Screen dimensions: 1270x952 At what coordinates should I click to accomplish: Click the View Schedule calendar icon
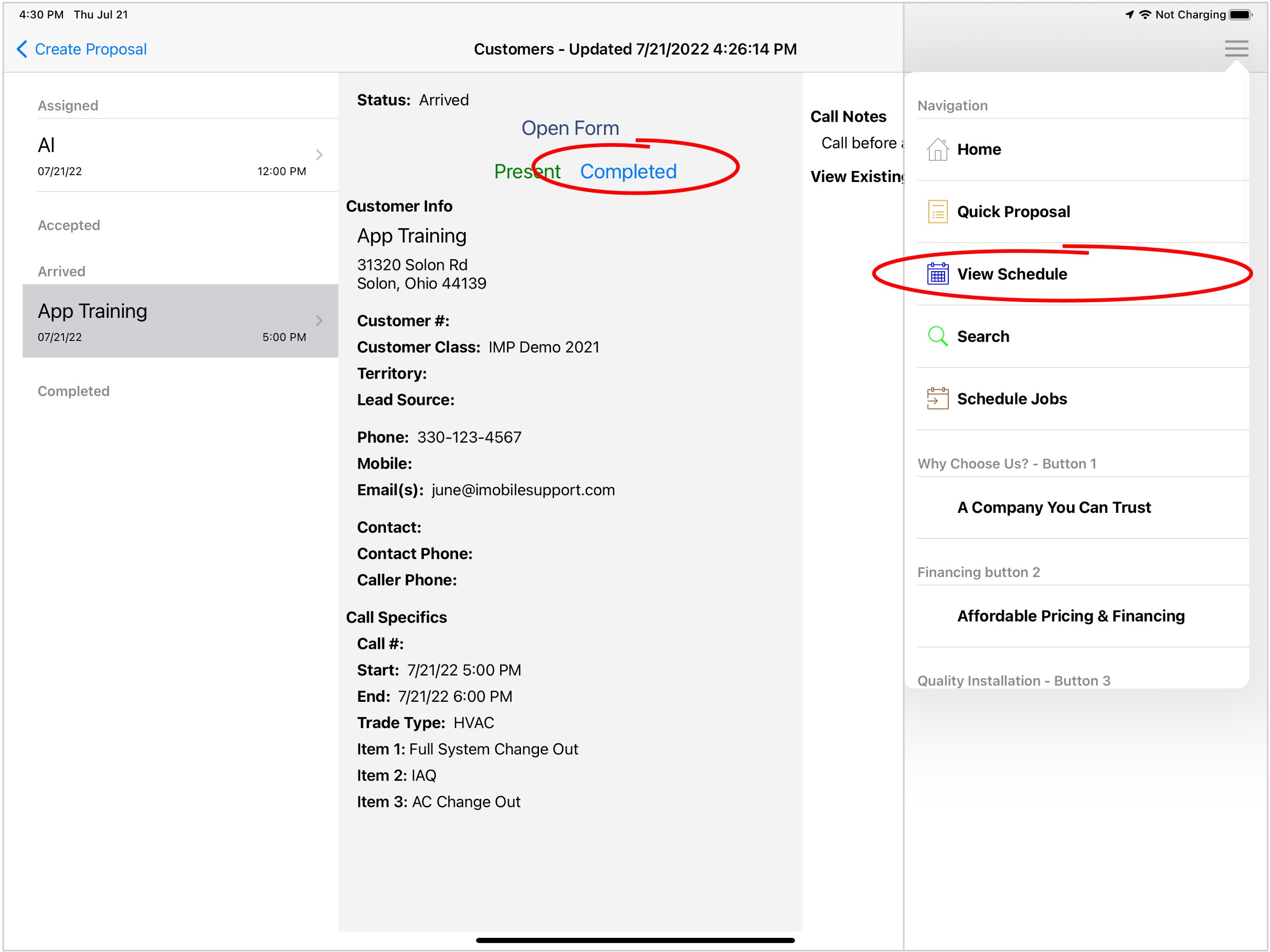click(938, 274)
